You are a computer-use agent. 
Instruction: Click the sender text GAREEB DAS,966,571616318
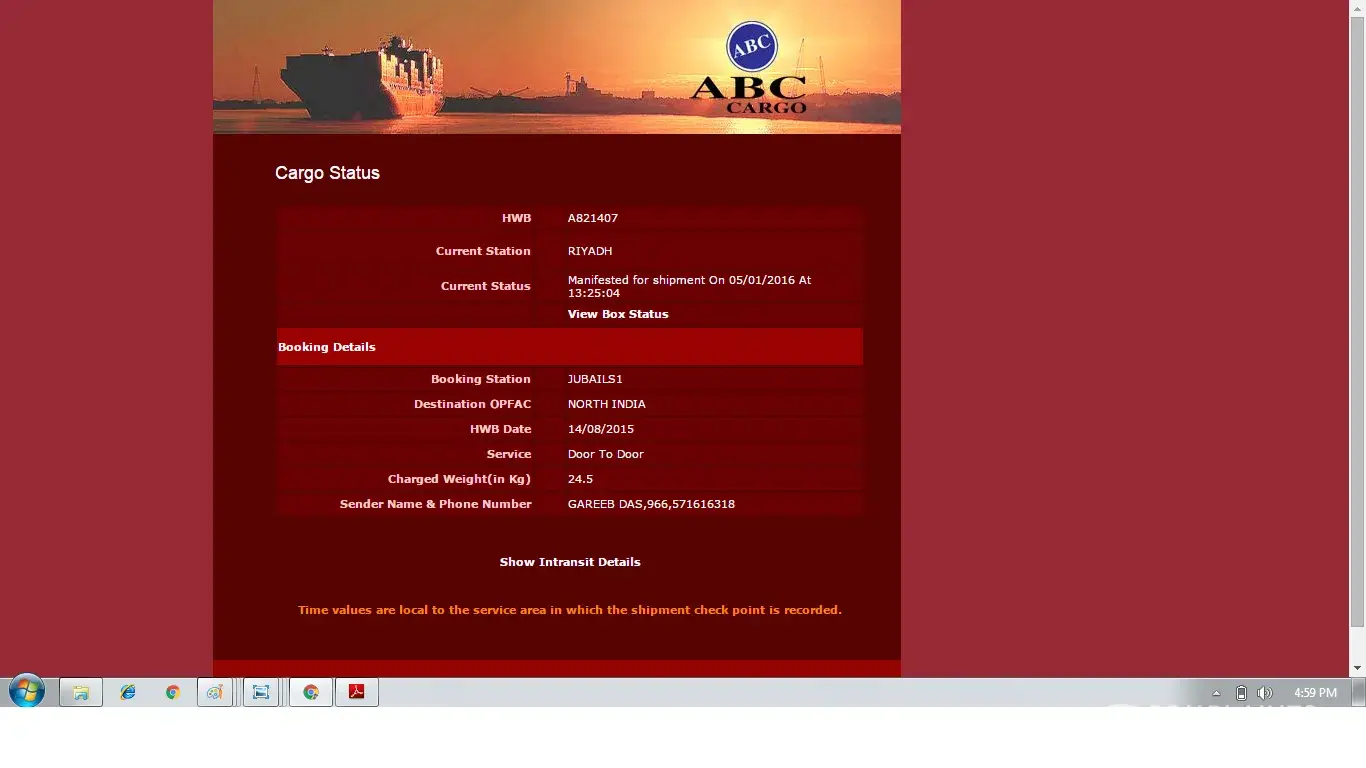tap(651, 504)
